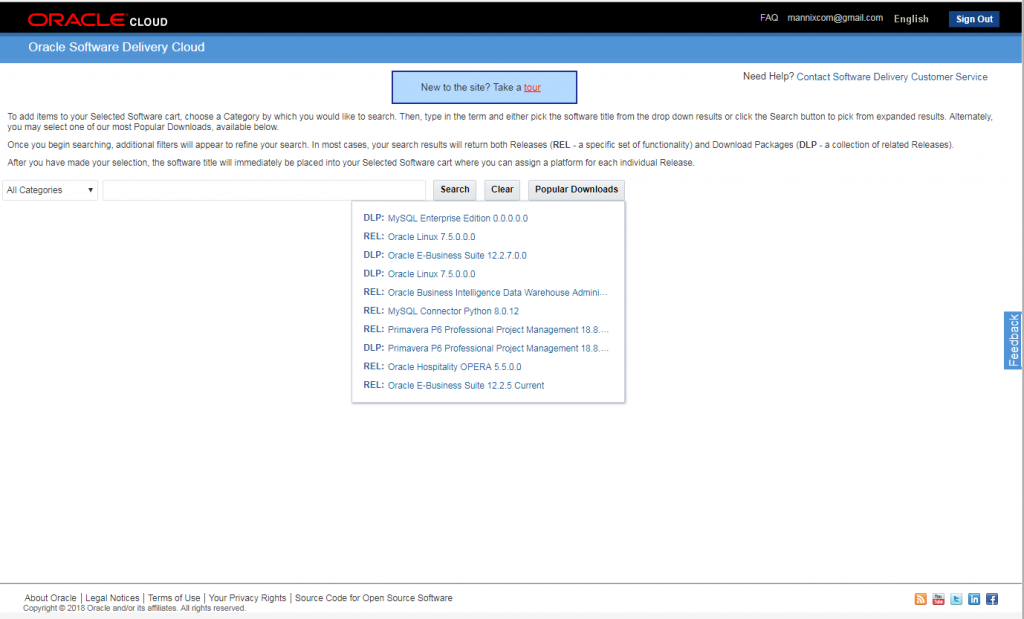Open the FAQ link
The width and height of the screenshot is (1024, 619).
tap(769, 18)
